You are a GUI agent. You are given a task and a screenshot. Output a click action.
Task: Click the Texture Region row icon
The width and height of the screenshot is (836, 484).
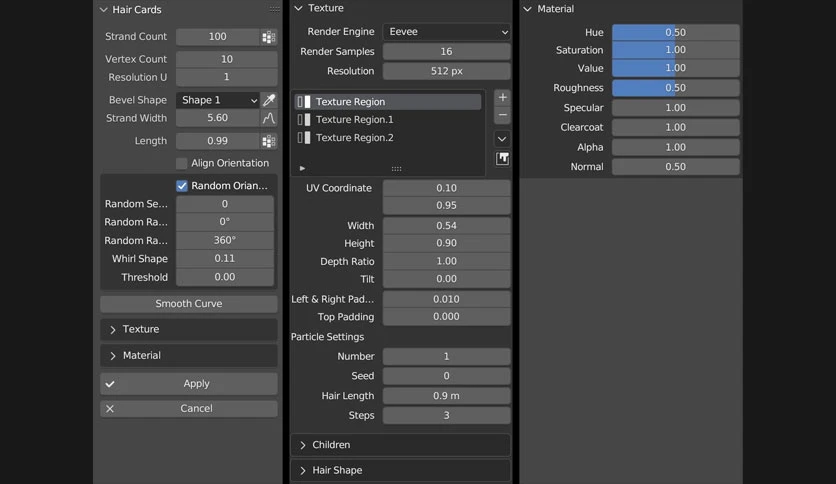[x=304, y=102]
